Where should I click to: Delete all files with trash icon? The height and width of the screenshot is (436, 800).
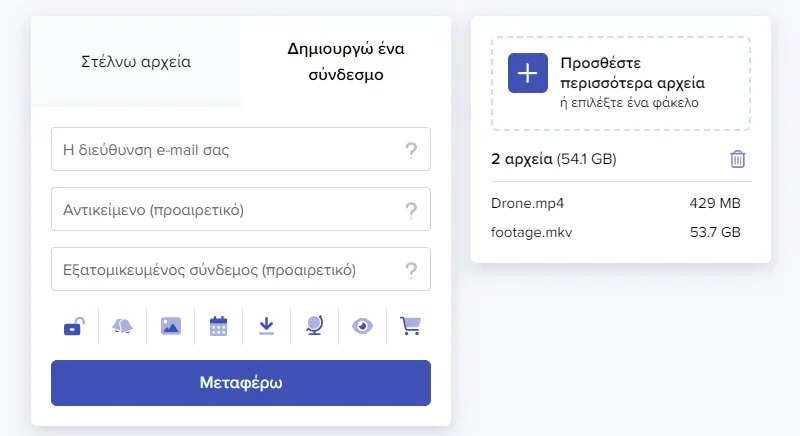[x=738, y=159]
